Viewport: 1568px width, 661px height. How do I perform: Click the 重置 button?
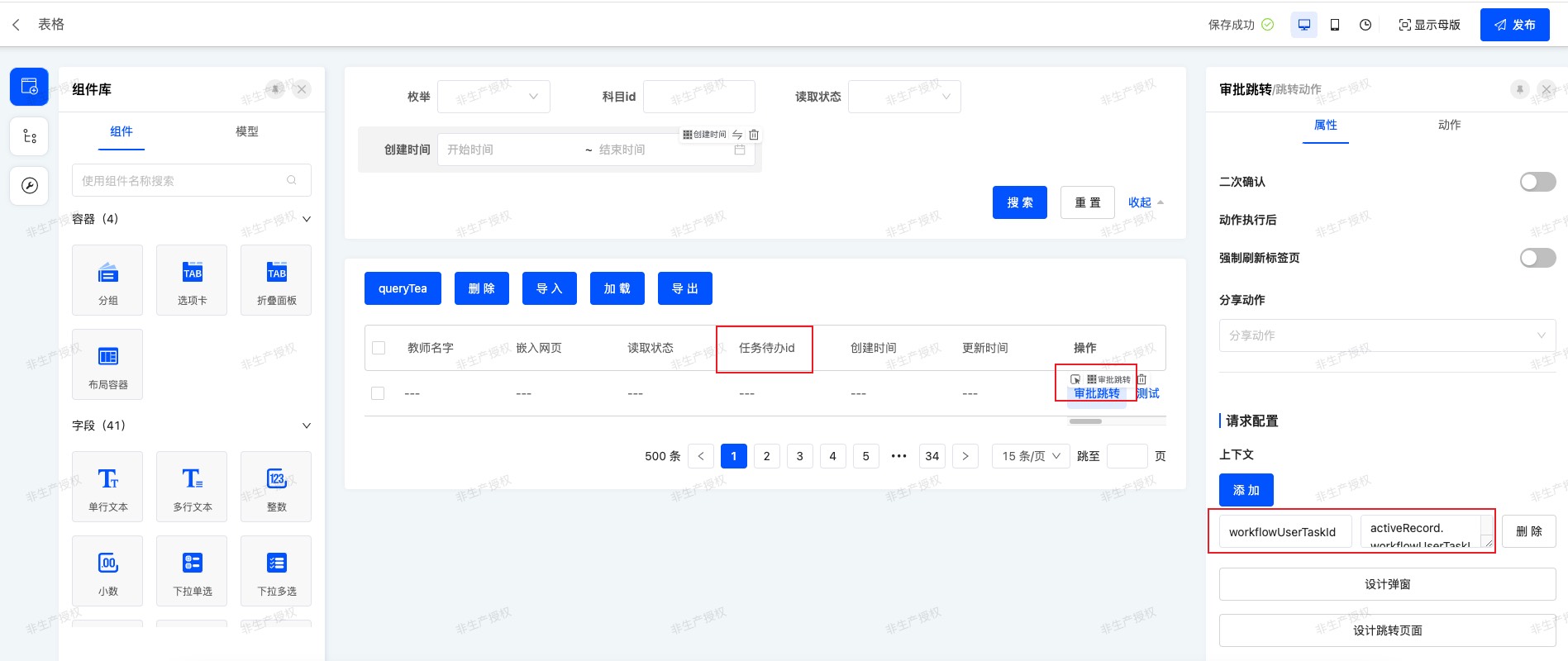tap(1088, 202)
